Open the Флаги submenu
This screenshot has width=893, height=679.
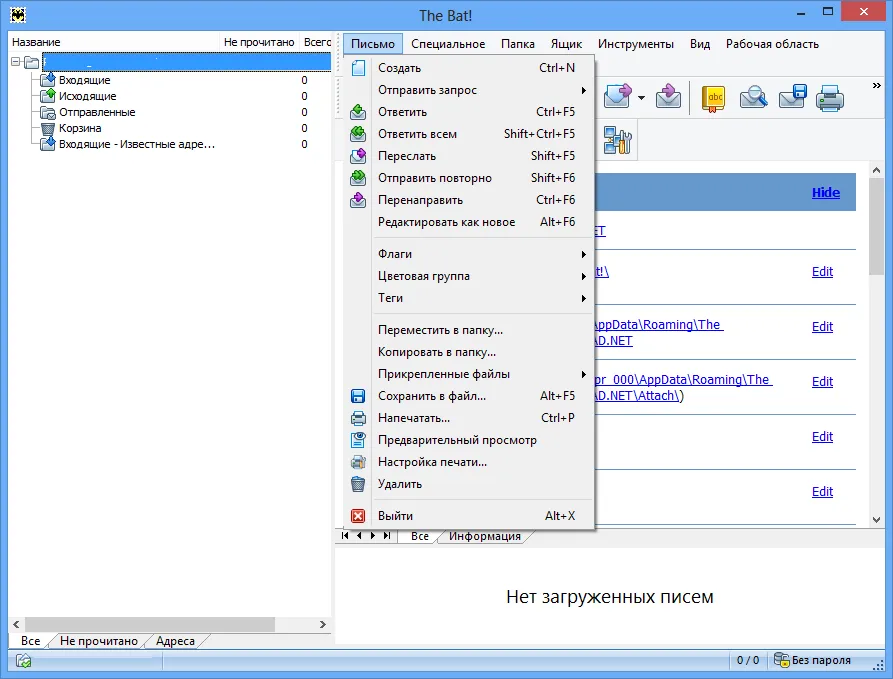469,254
